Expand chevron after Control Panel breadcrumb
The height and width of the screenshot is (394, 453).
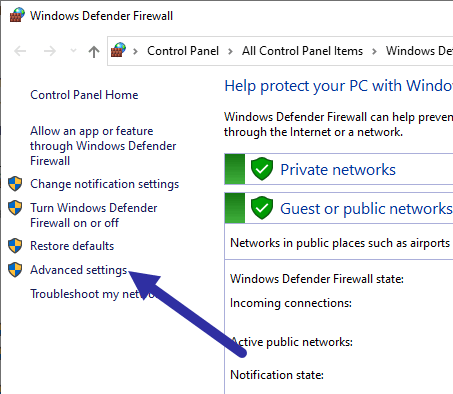[x=230, y=51]
